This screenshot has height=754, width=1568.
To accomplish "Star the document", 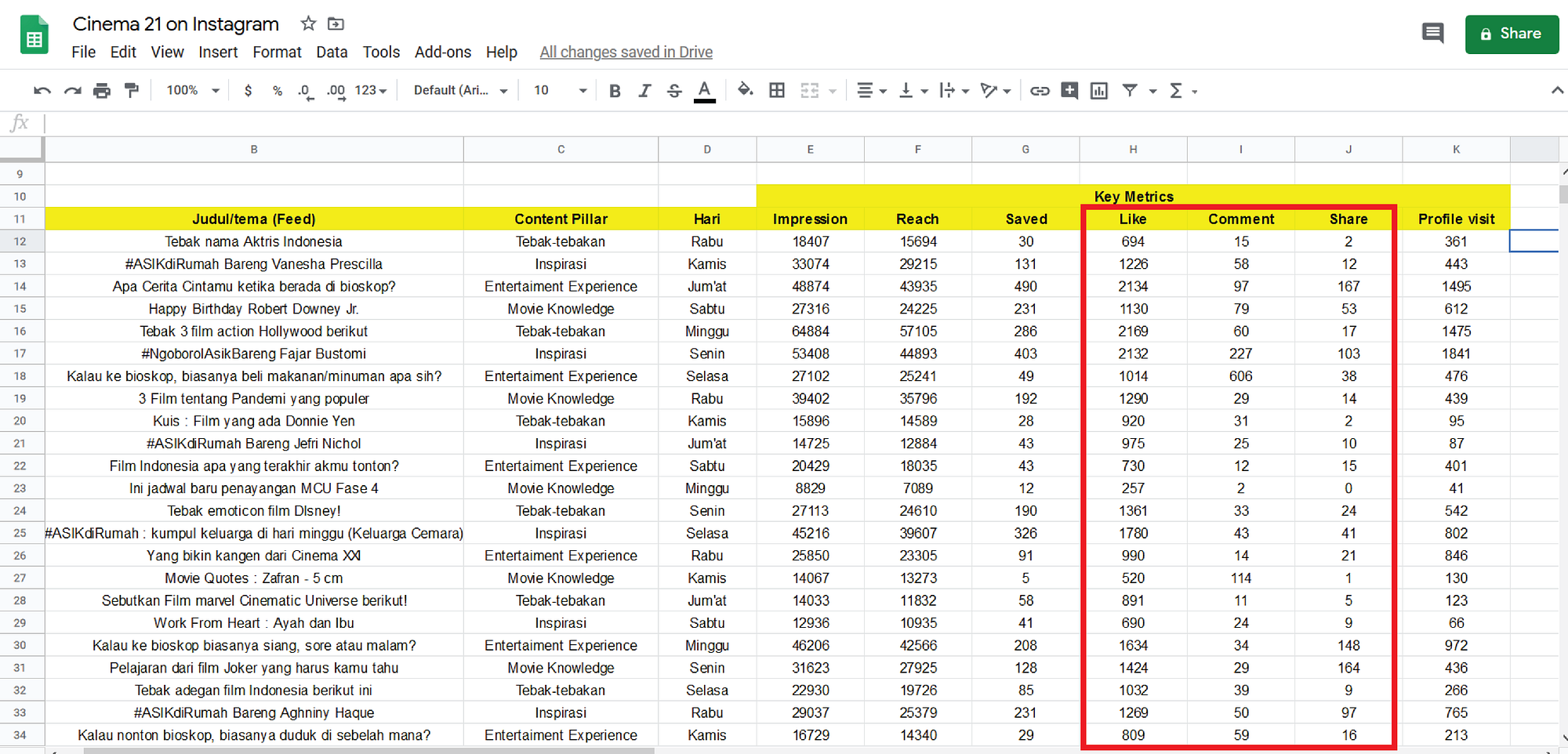I will 308,24.
